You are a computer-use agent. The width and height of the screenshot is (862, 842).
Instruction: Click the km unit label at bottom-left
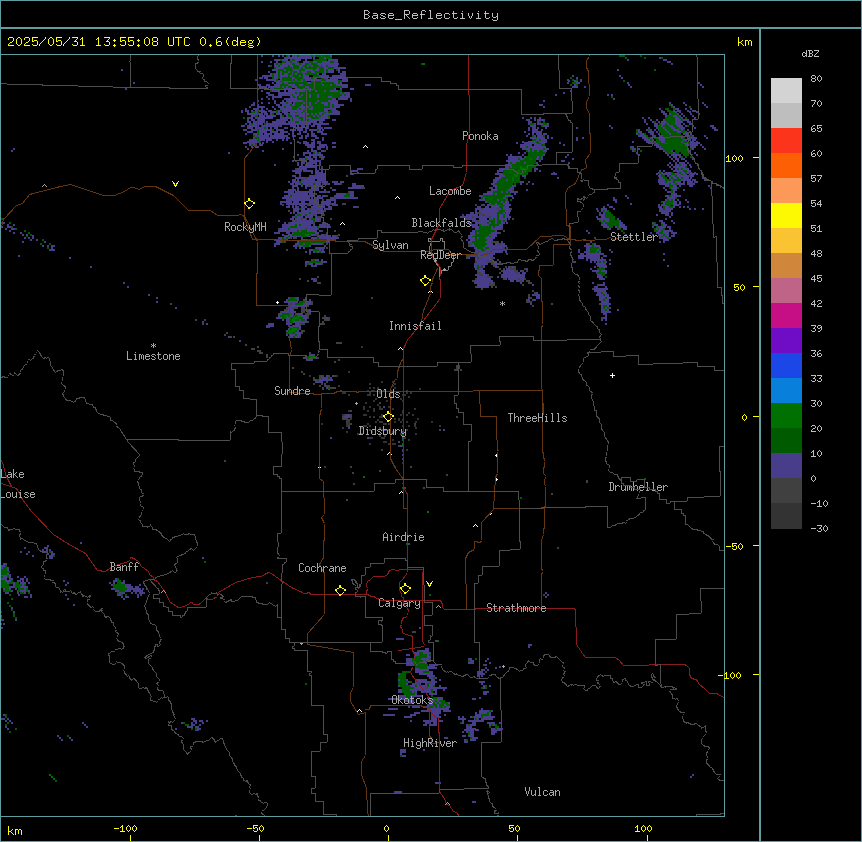tap(15, 830)
